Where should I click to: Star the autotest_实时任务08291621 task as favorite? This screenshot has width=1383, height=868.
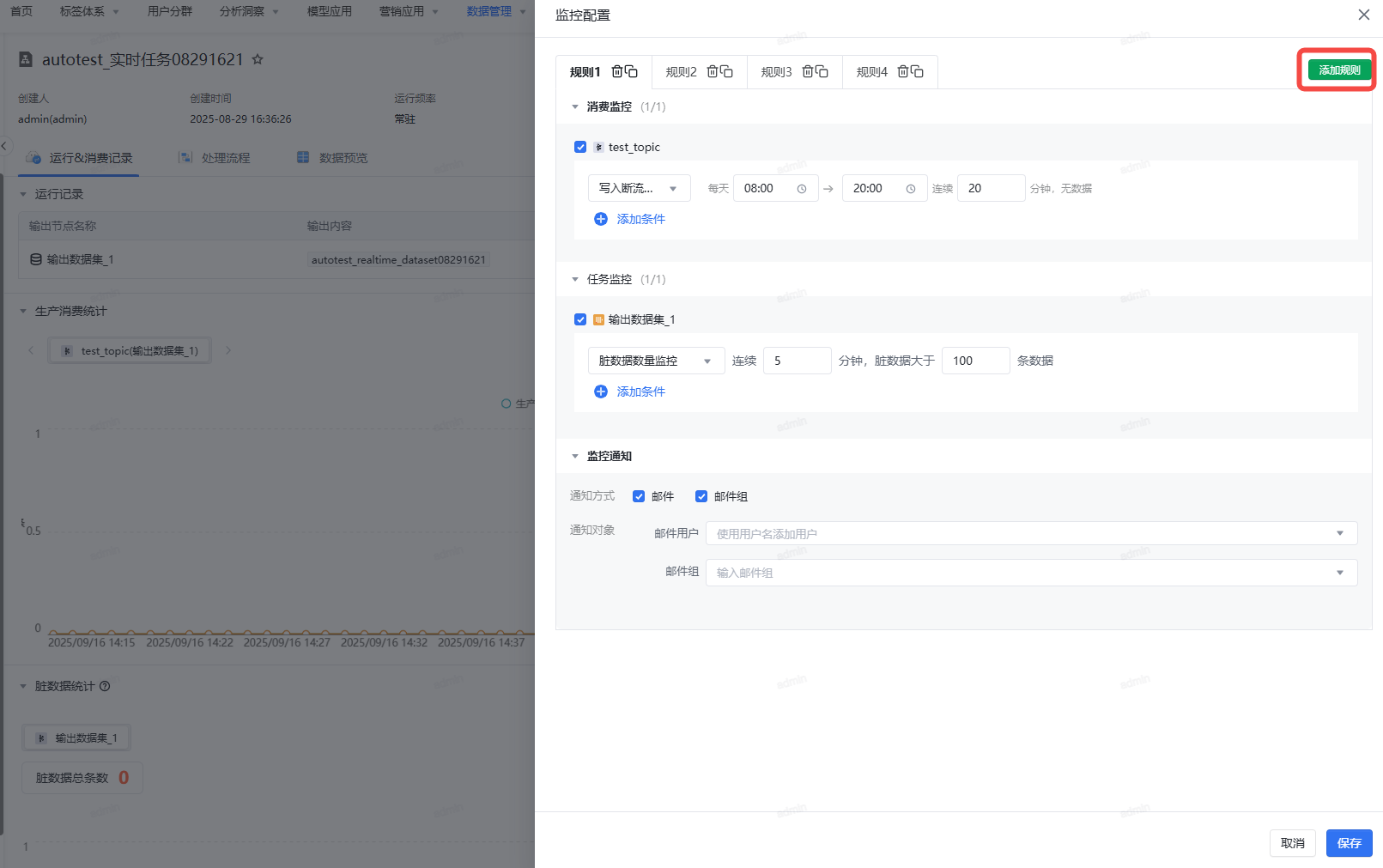(258, 59)
